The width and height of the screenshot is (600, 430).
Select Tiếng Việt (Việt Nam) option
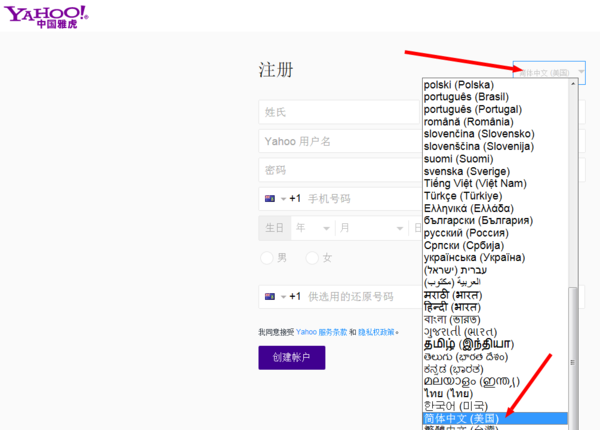(x=475, y=183)
